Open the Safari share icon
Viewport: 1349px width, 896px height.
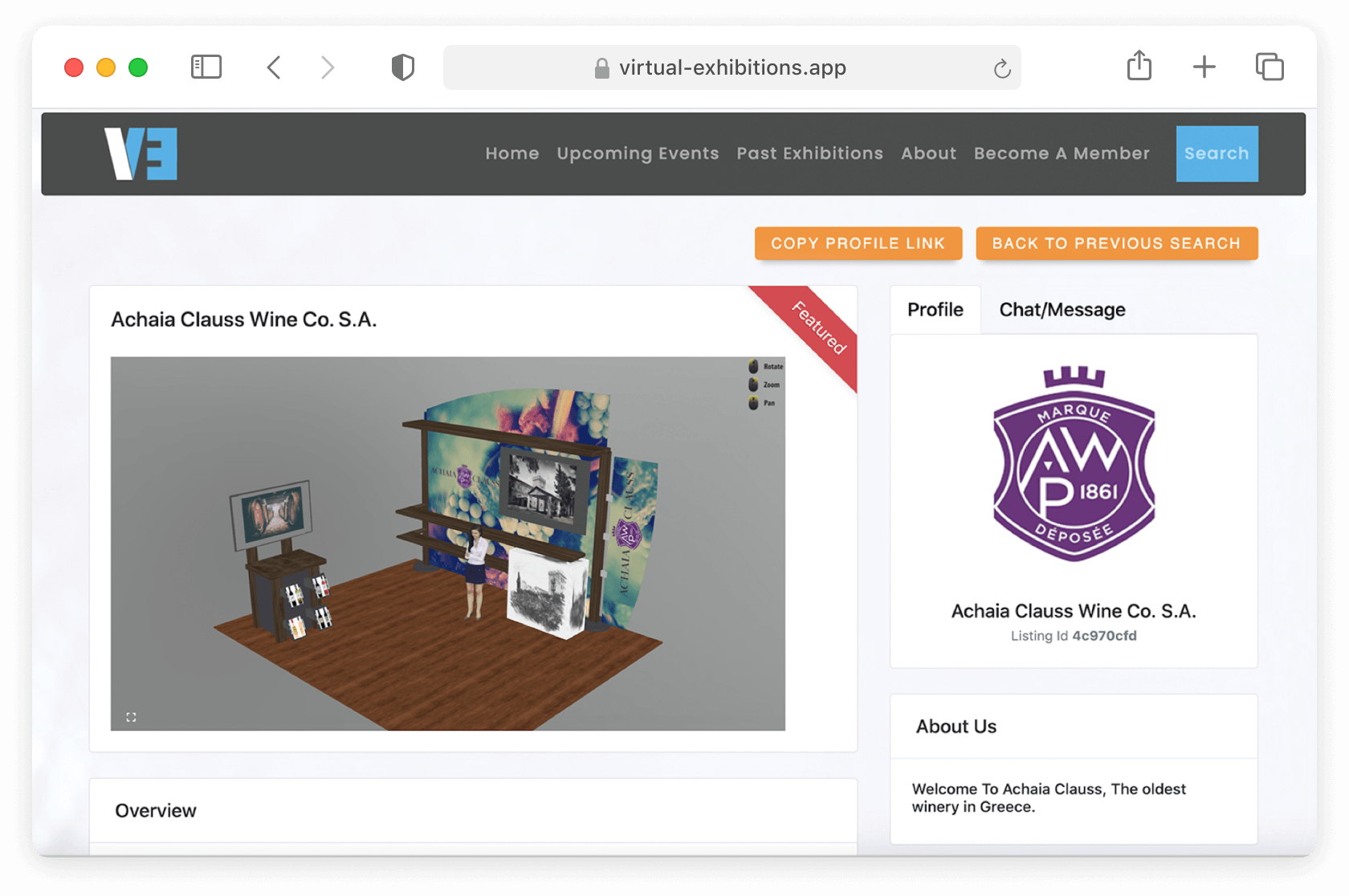pos(1139,66)
